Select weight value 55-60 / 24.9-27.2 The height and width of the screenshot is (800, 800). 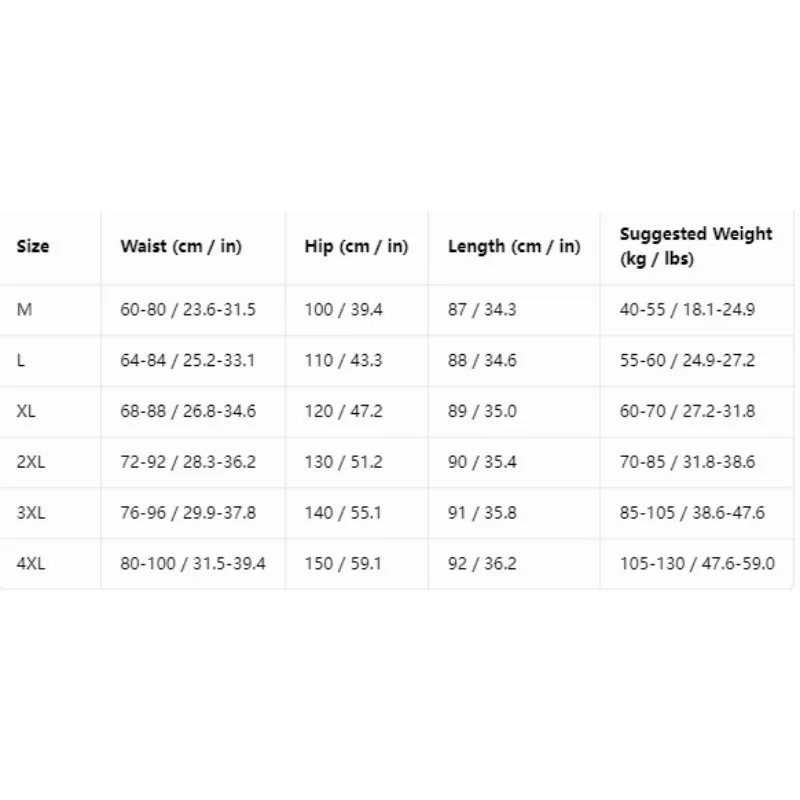[x=687, y=361]
